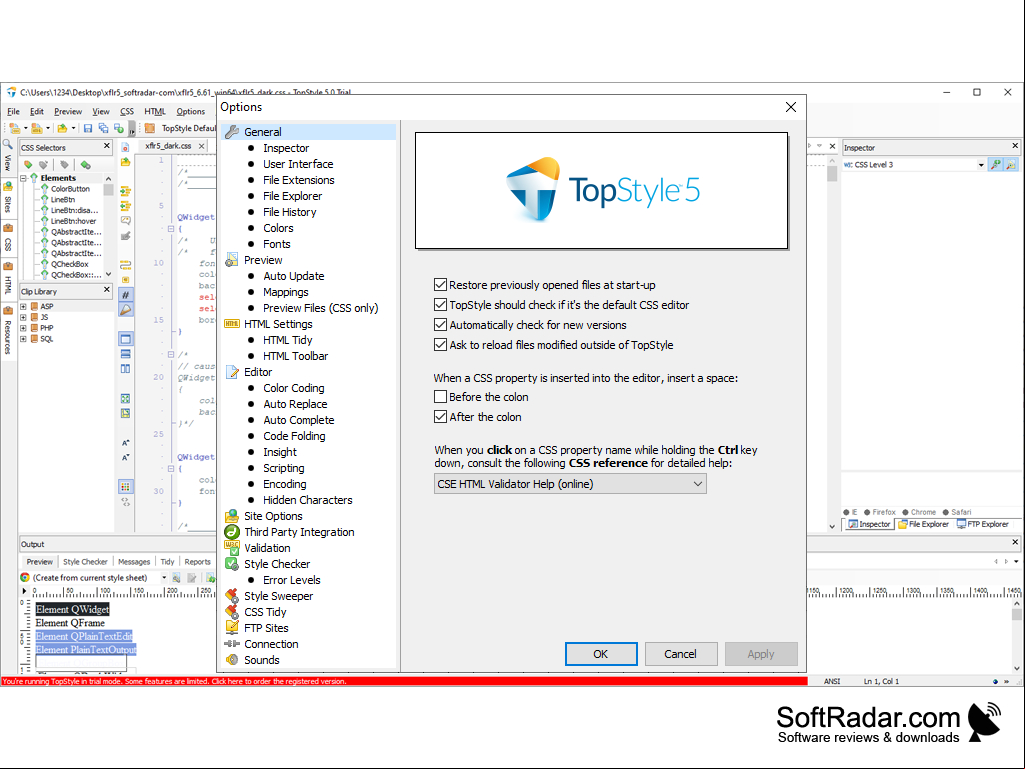Click the New HTML file toolbar icon
Screen dimensions: 1025x769
click(37, 128)
